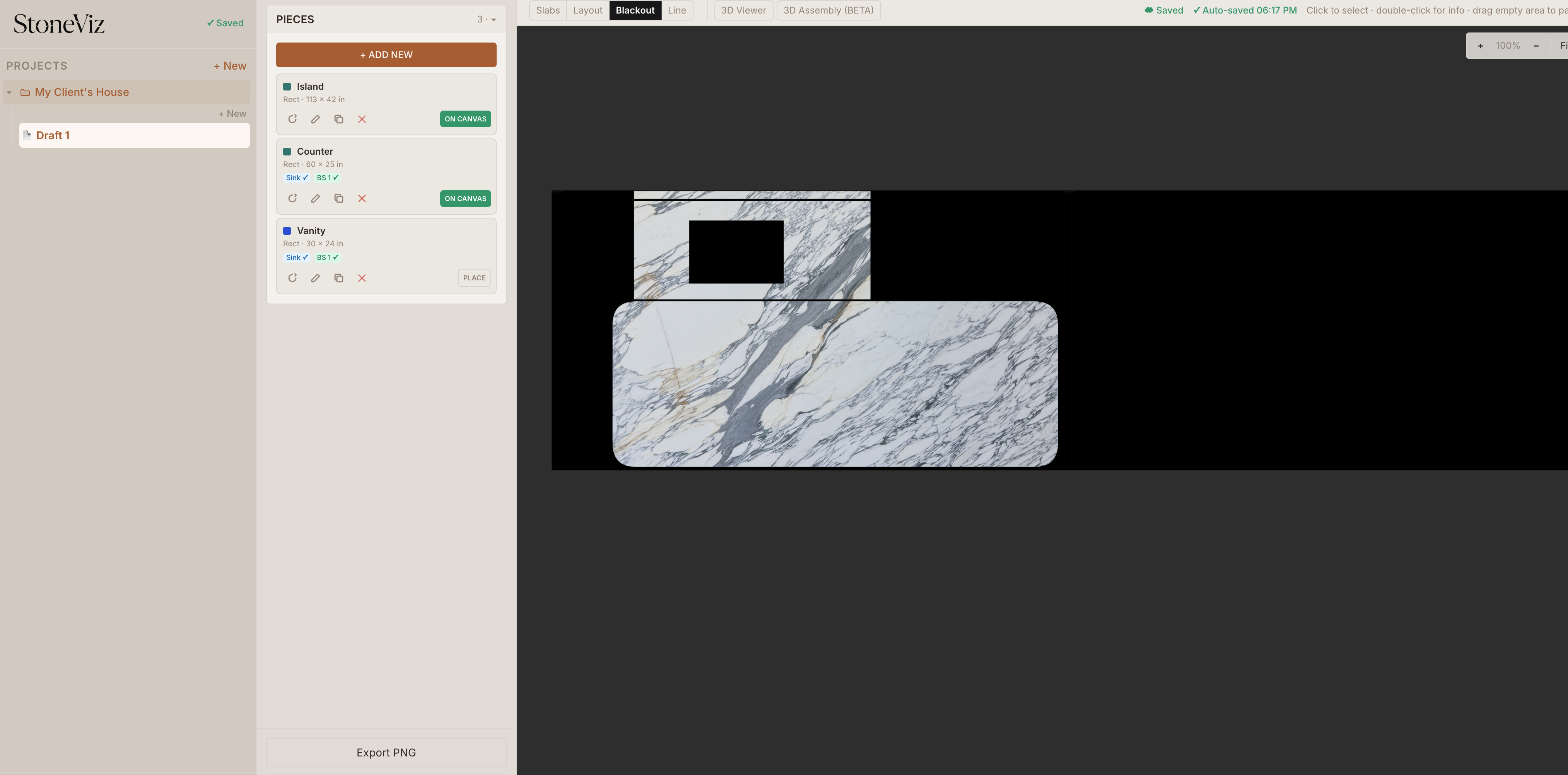Place the Vanity piece on canvas

pyautogui.click(x=474, y=278)
